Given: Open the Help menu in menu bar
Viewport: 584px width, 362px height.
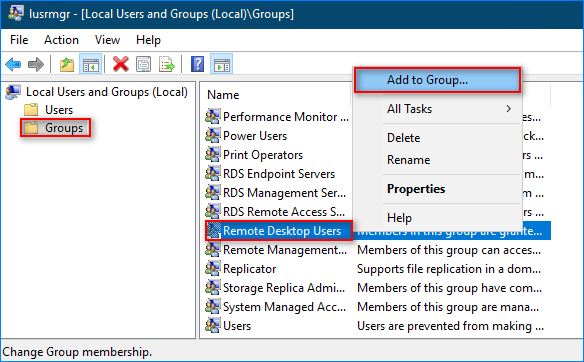Looking at the screenshot, I should click(148, 40).
